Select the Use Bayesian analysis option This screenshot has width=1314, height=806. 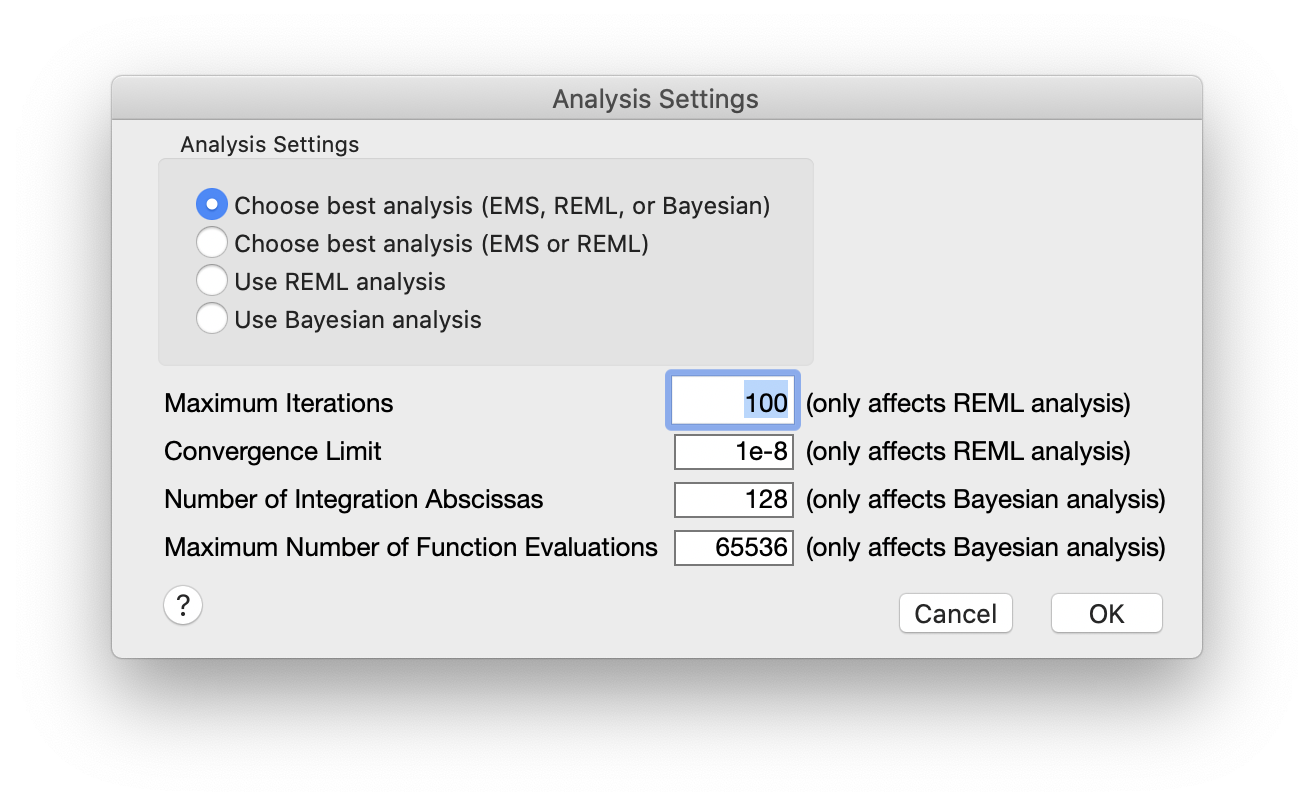212,318
